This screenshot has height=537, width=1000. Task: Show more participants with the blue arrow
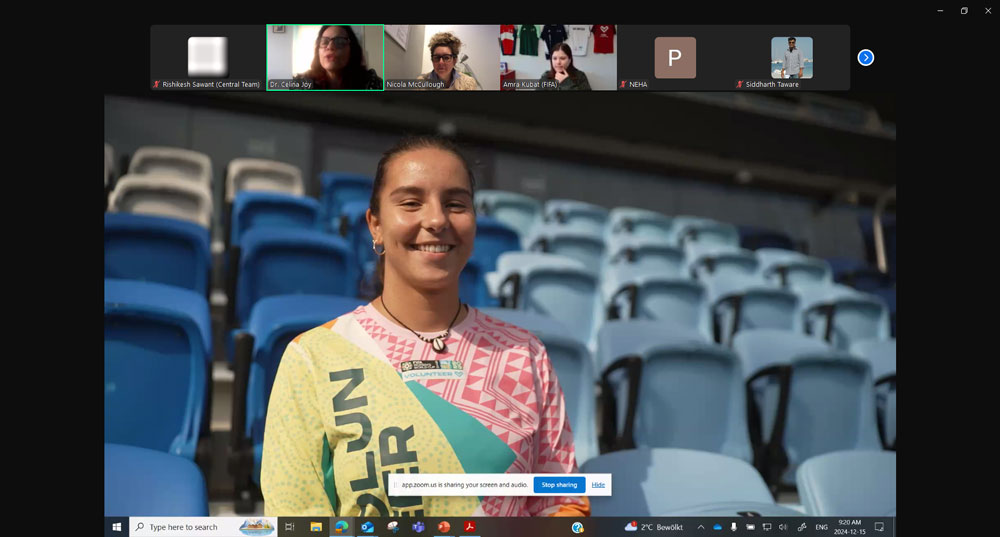click(866, 58)
